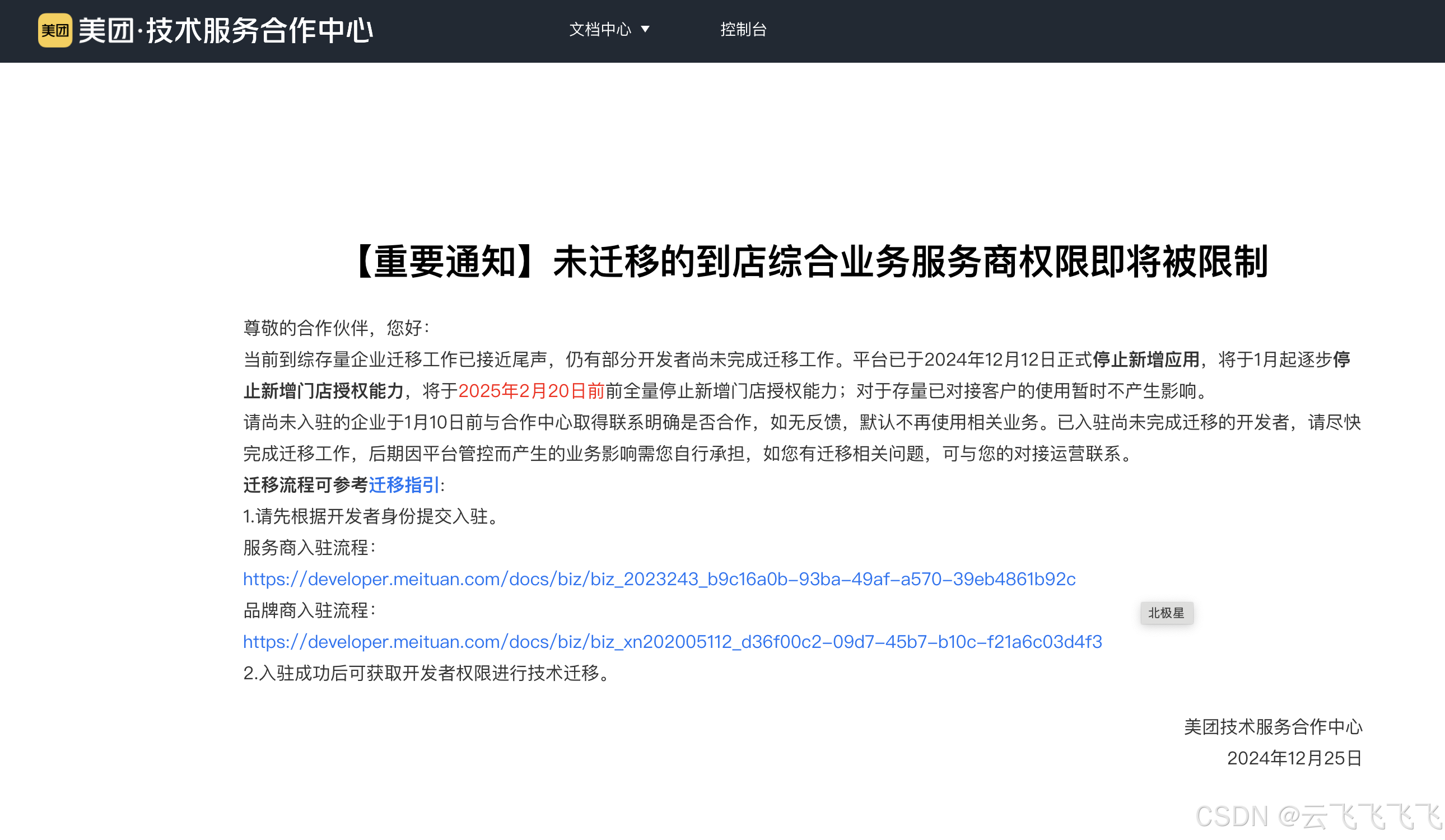This screenshot has width=1445, height=840.
Task: Click the 北极星 tooltip badge
Action: (x=1166, y=613)
